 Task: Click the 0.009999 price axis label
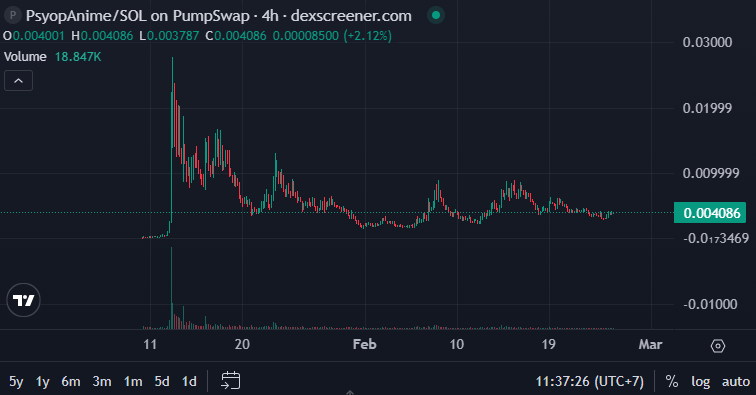click(711, 173)
